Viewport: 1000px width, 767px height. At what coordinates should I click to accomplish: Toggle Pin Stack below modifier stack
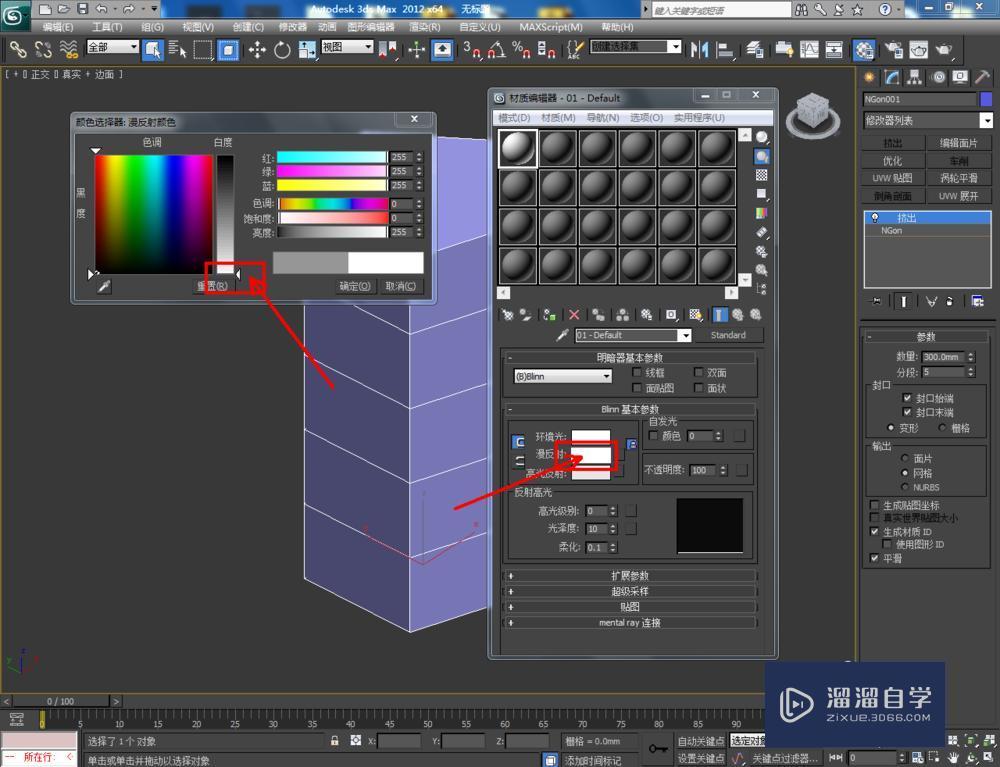point(877,302)
